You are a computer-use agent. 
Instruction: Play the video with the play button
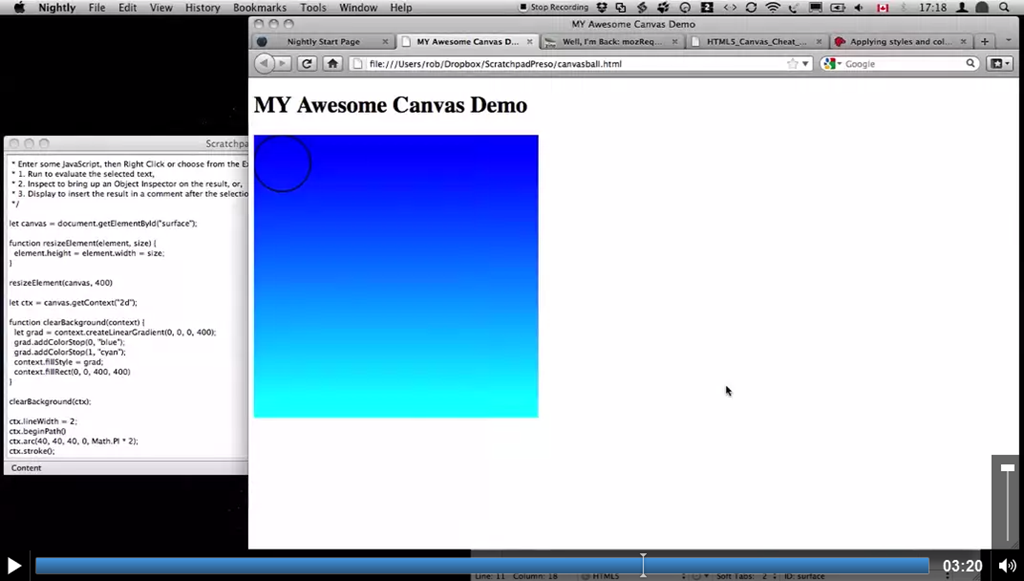coord(14,566)
